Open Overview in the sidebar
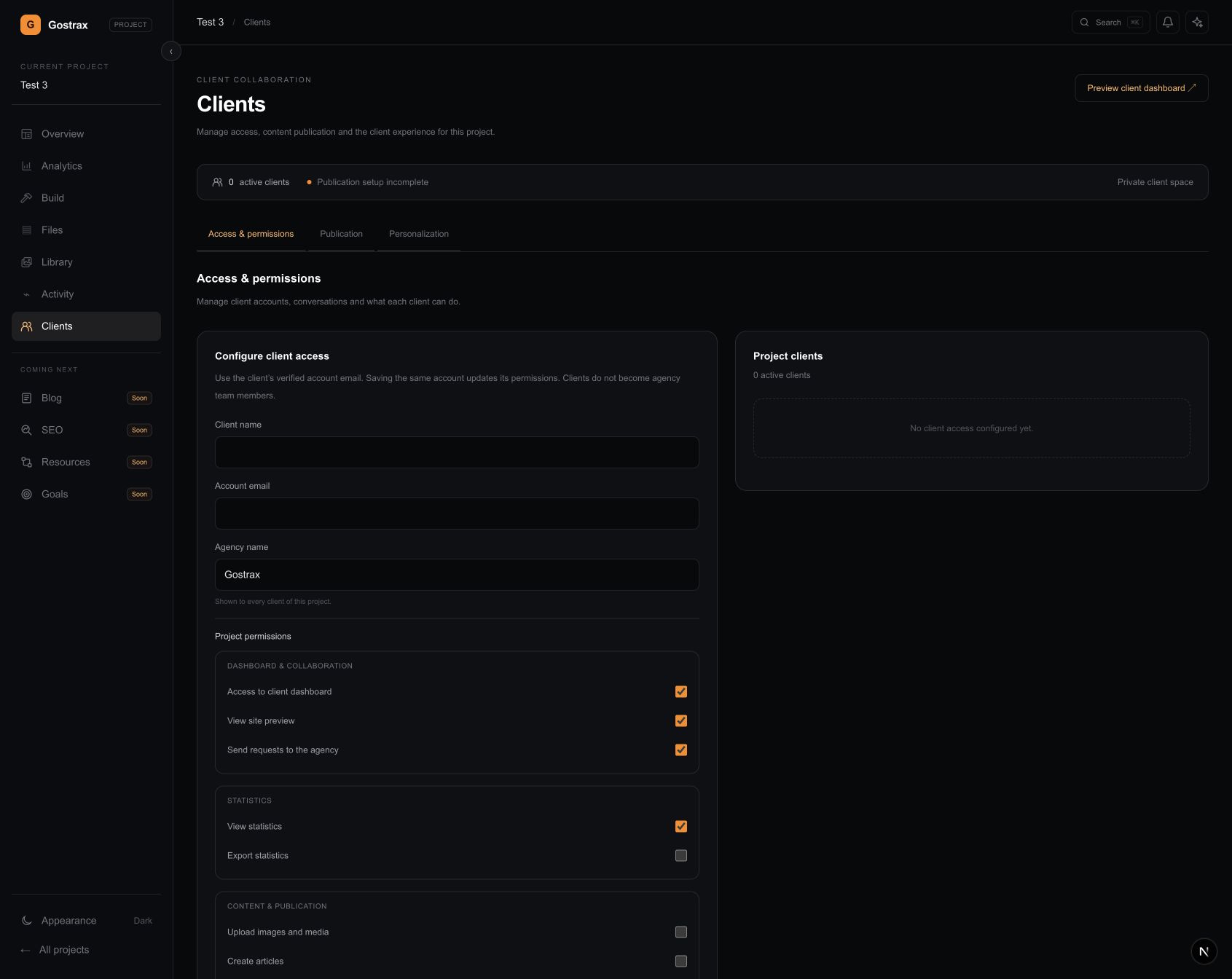1232x979 pixels. pos(86,134)
